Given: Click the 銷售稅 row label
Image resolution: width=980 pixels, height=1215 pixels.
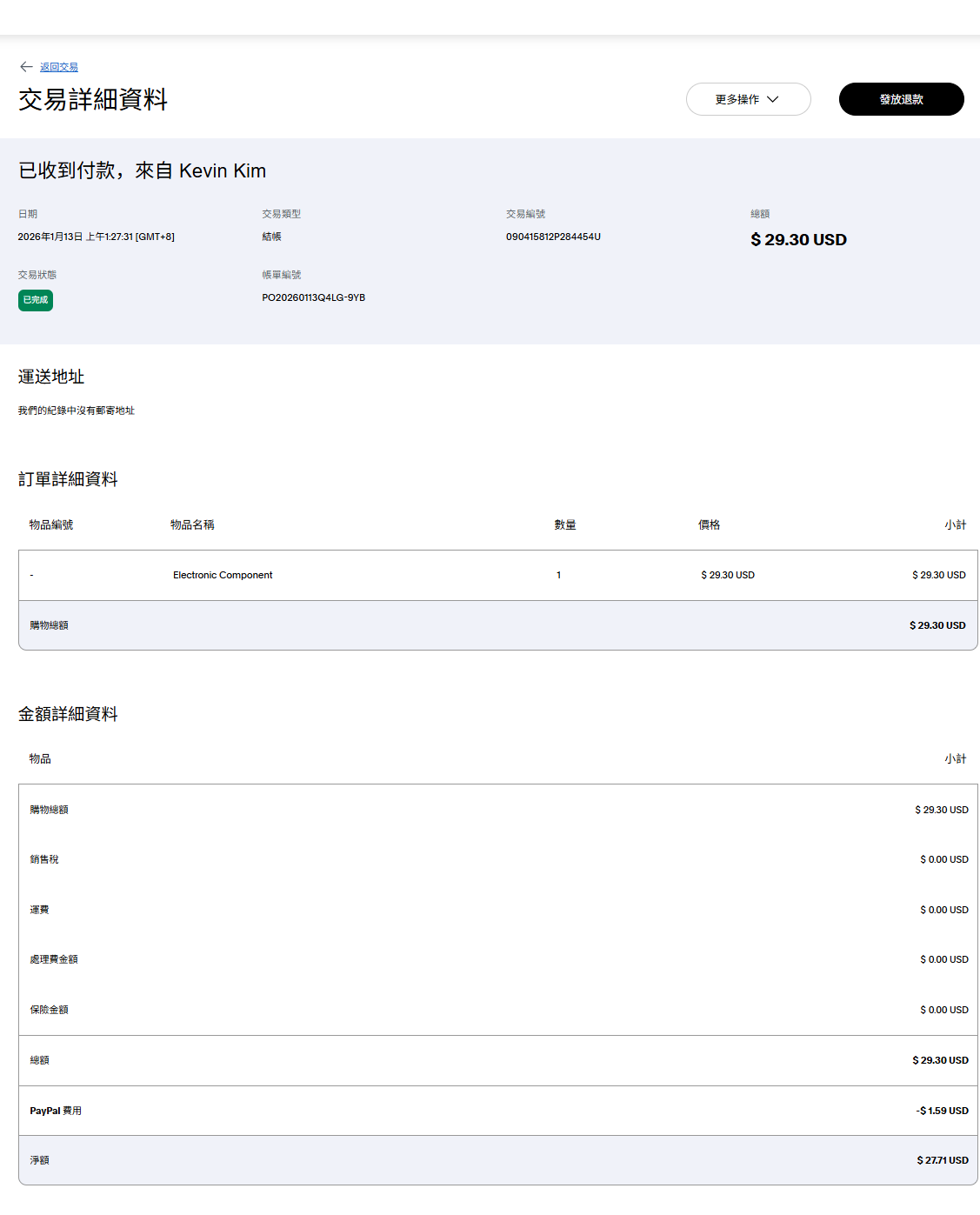Looking at the screenshot, I should tap(44, 859).
